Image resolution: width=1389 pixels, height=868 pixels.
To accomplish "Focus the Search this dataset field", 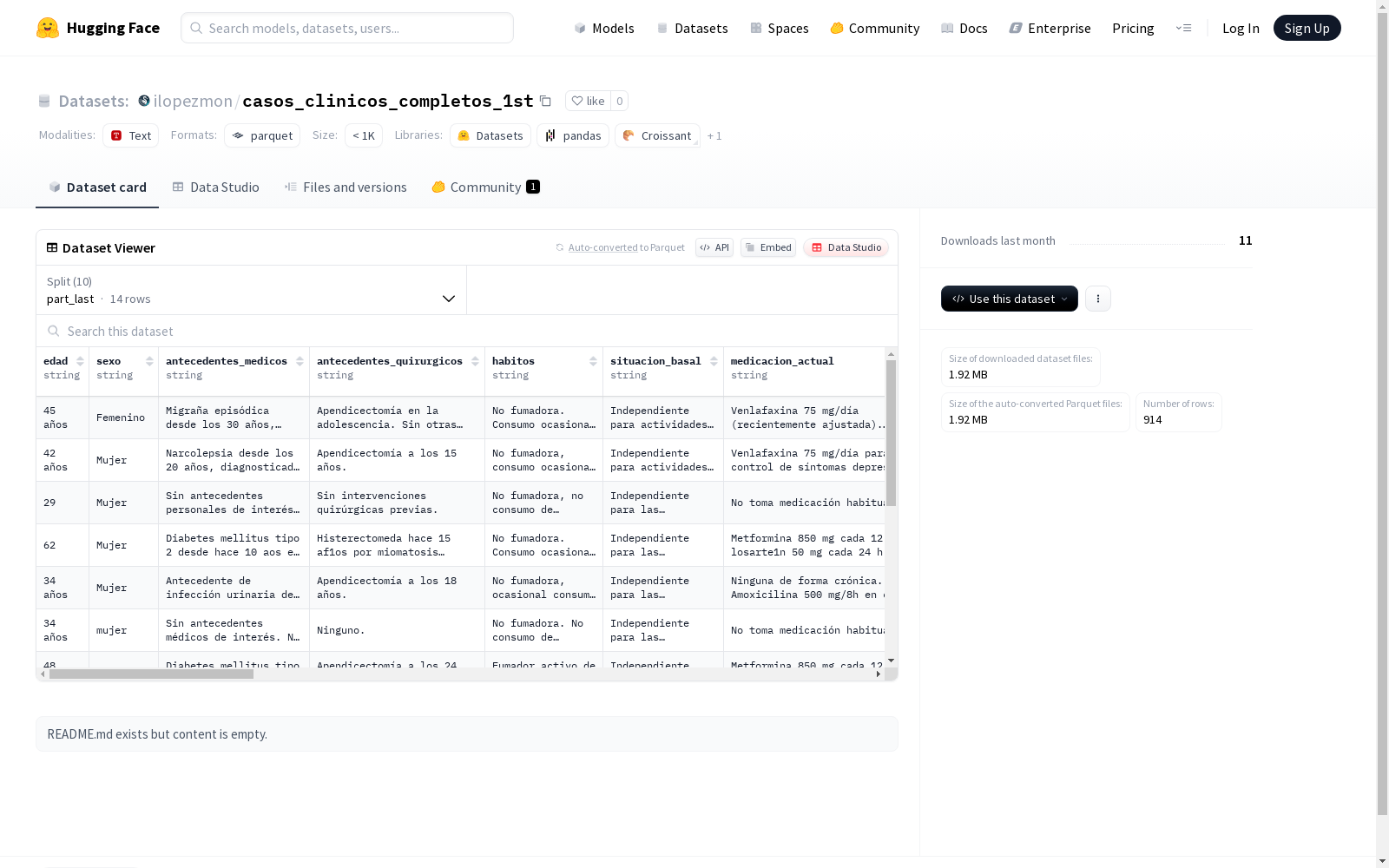I will click(467, 332).
